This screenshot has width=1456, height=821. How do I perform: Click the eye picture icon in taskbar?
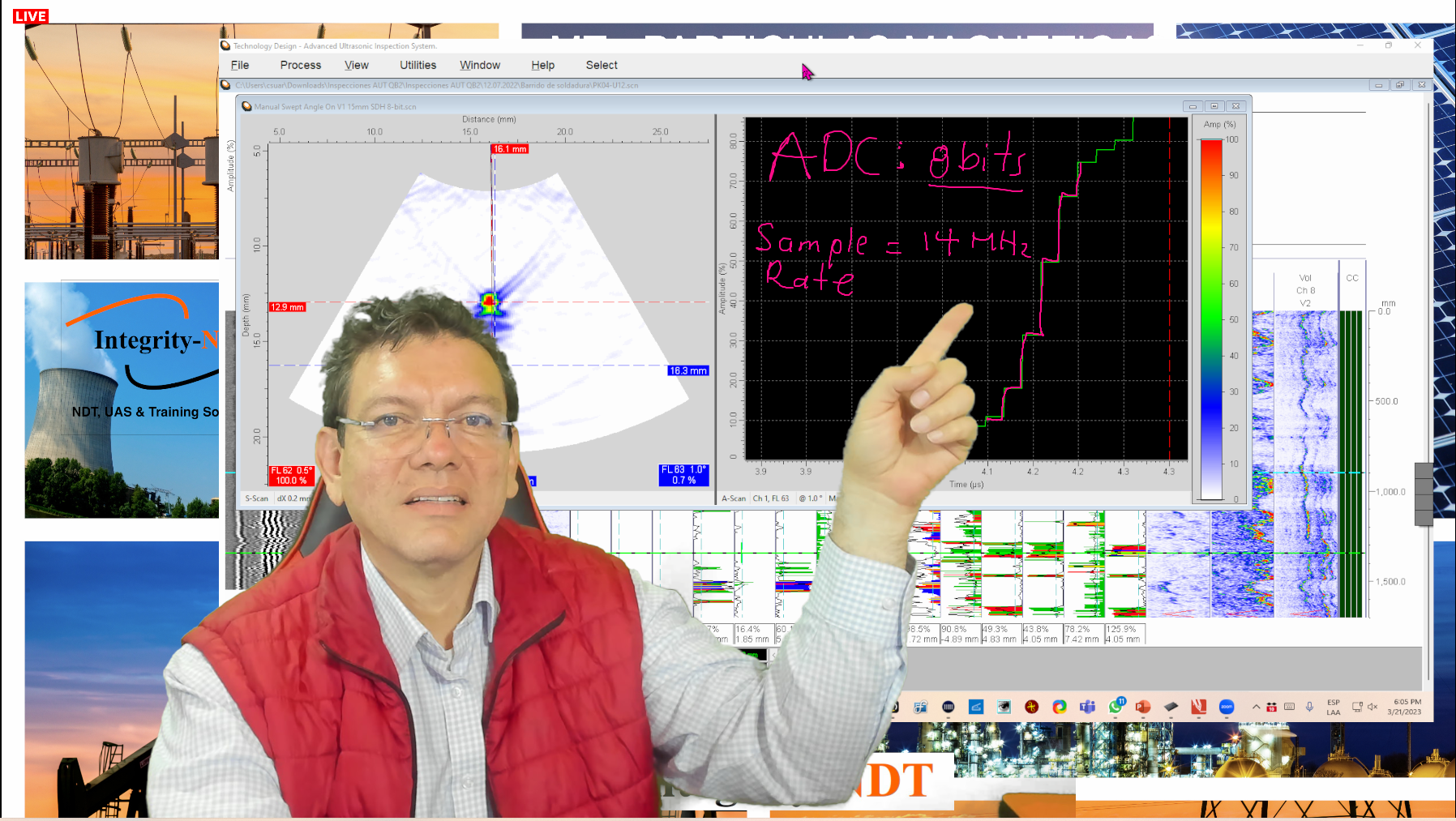click(1004, 707)
